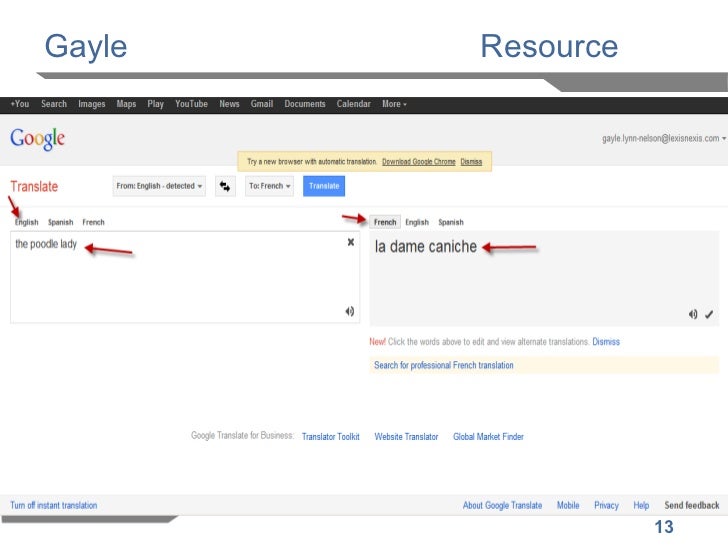The height and width of the screenshot is (546, 728).
Task: Open Maps in the top bar
Action: tap(126, 104)
